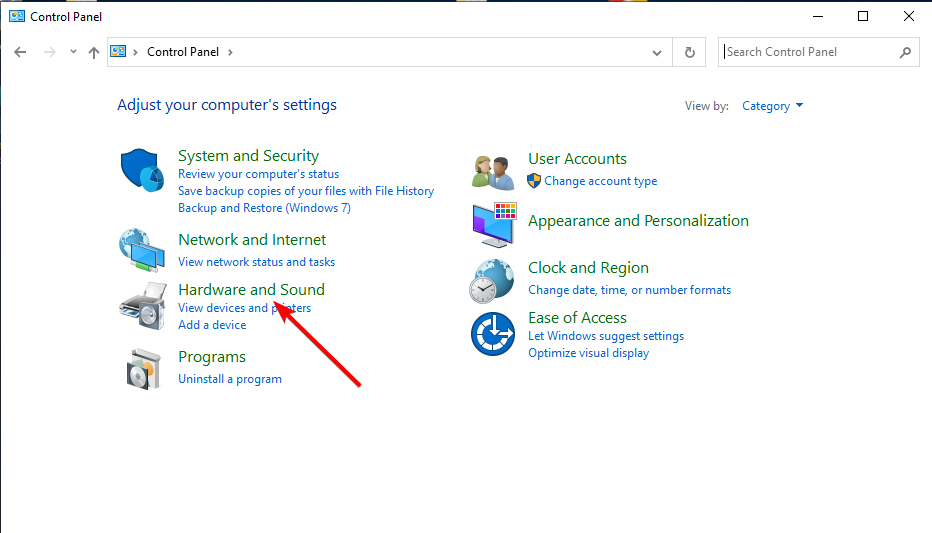Select the Control Panel breadcrumb segment
Viewport: 932px width, 533px height.
183,52
